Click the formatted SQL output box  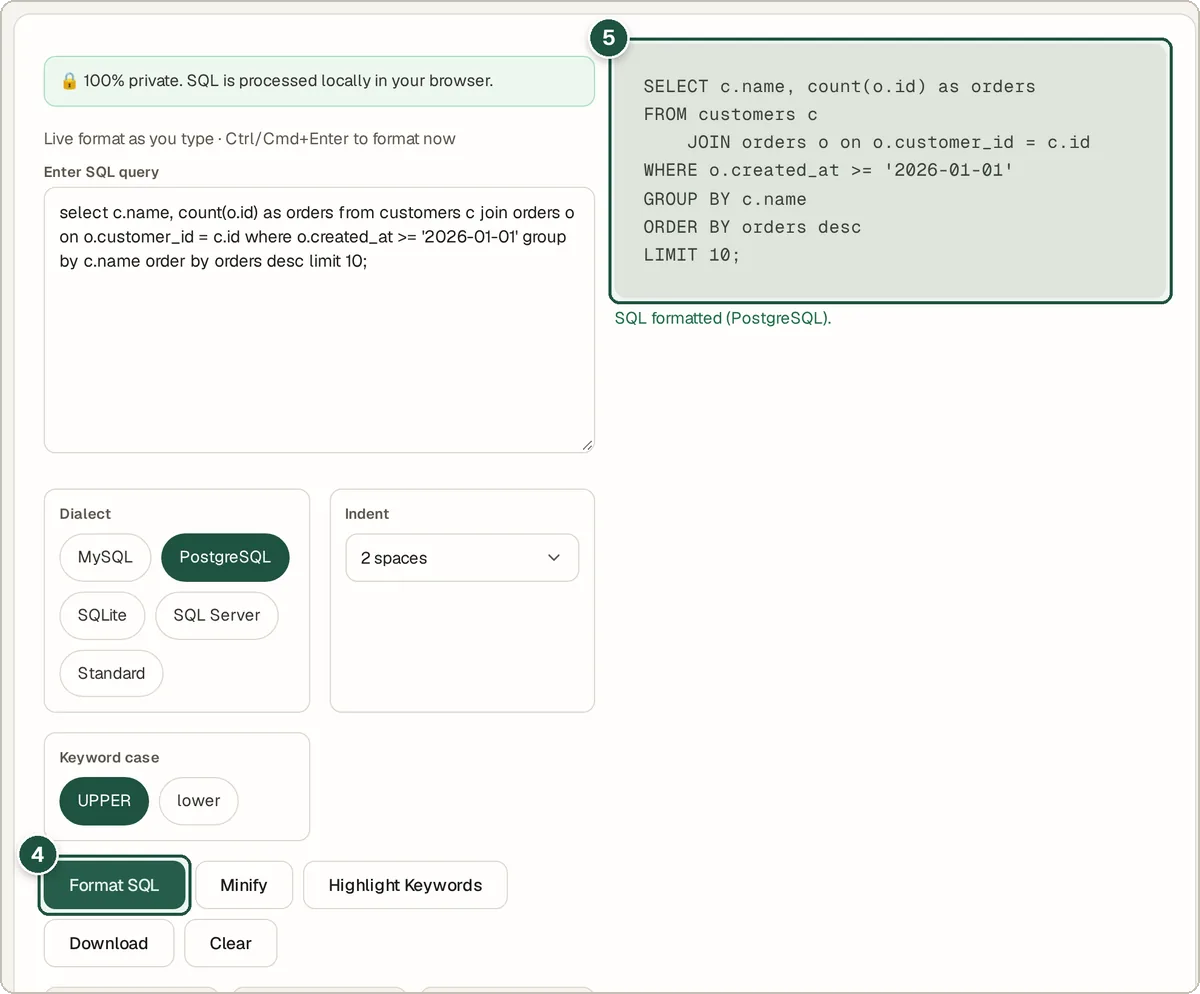coord(890,170)
